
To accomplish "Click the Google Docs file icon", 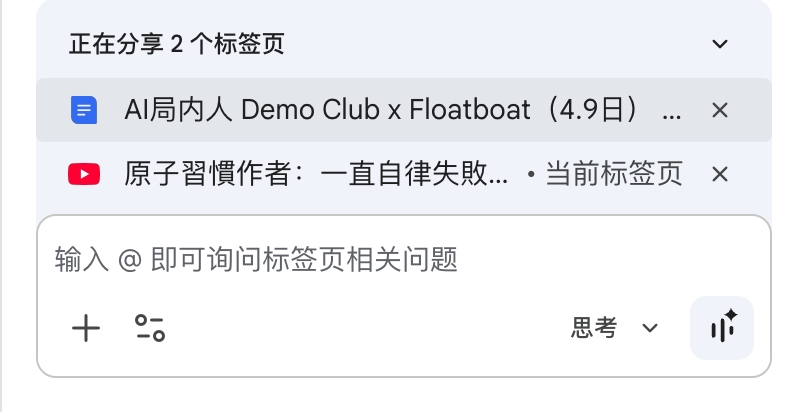I will click(x=84, y=110).
